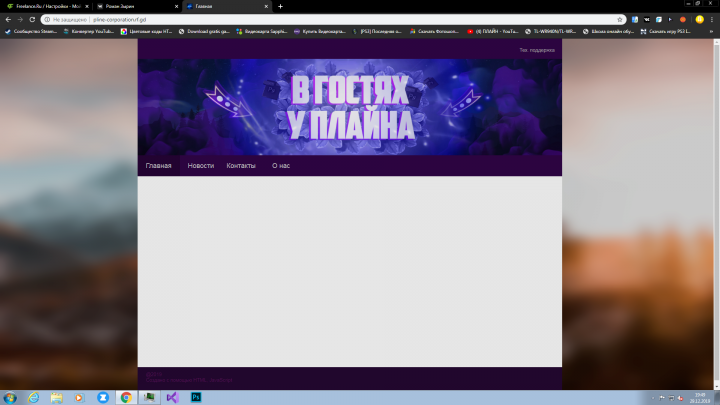
Task: Open the 'Контакты' site menu item
Action: pos(241,166)
